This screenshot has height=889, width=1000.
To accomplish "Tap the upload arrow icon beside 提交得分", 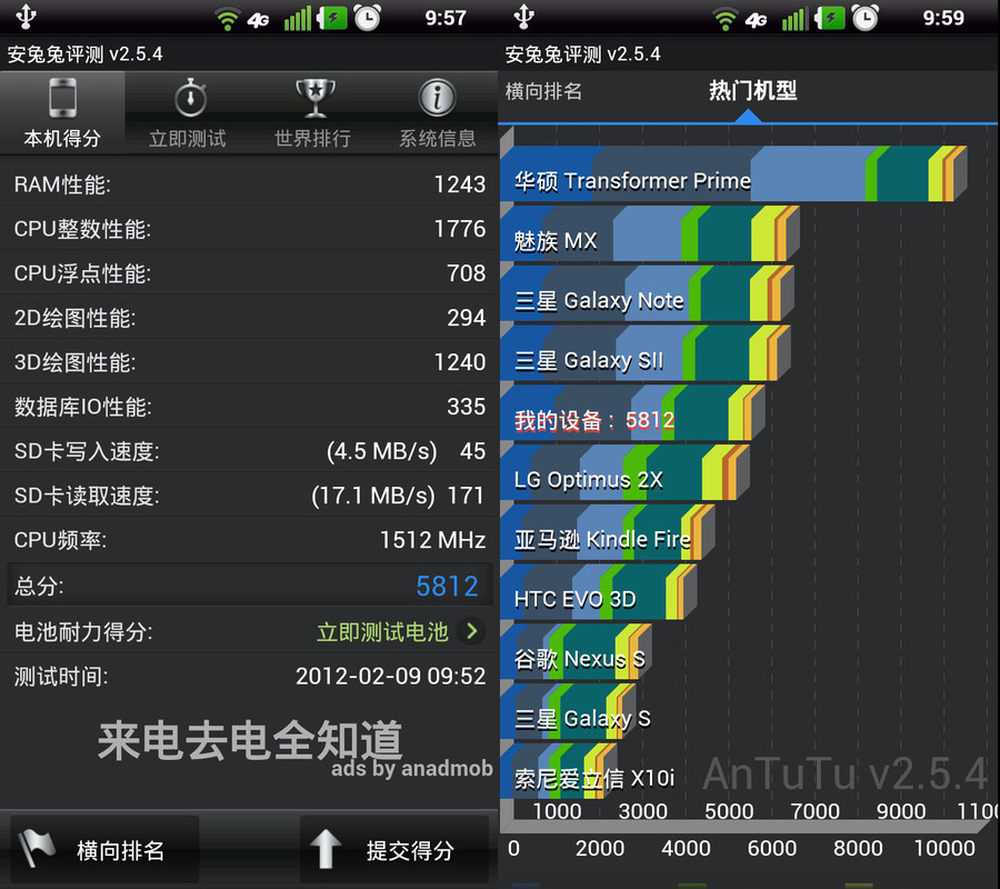I will (325, 849).
